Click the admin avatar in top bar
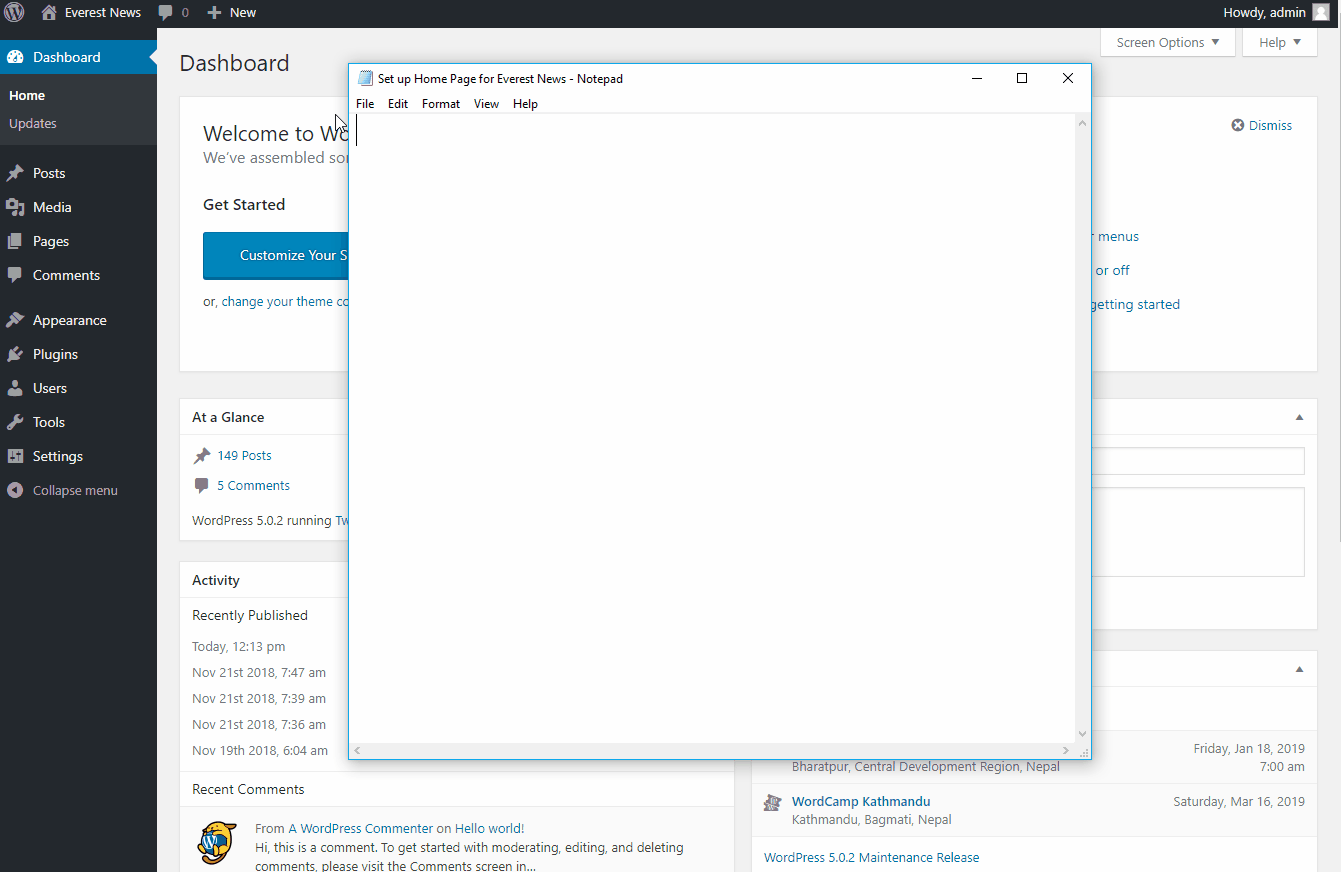This screenshot has width=1341, height=872. click(x=1321, y=13)
